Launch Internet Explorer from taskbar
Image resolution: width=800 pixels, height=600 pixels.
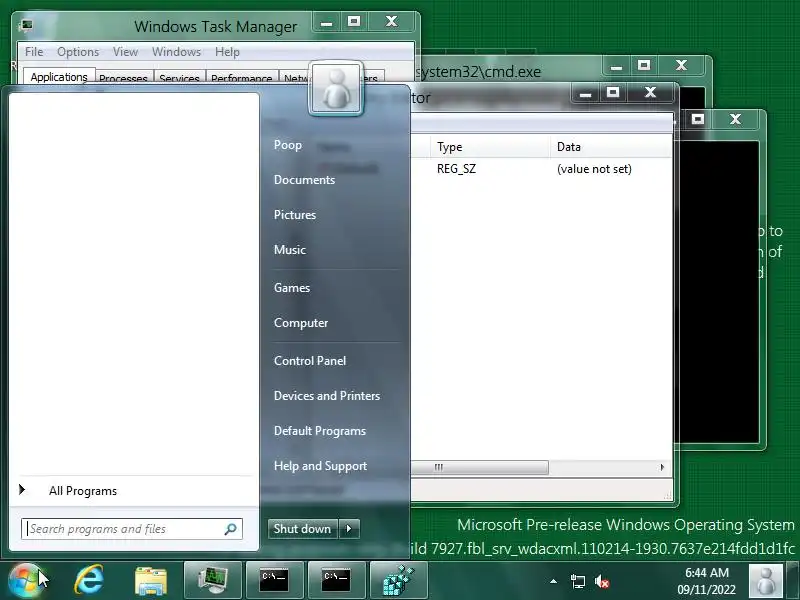point(89,581)
